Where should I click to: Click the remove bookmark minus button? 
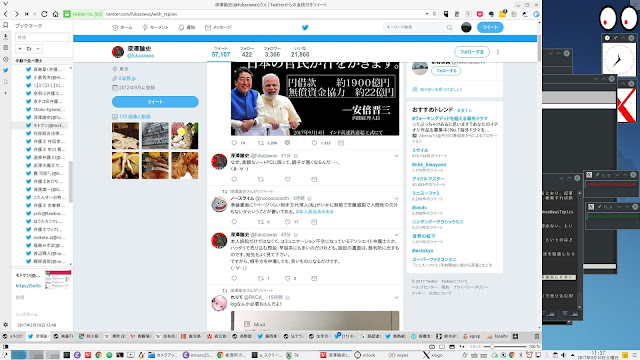[38, 49]
